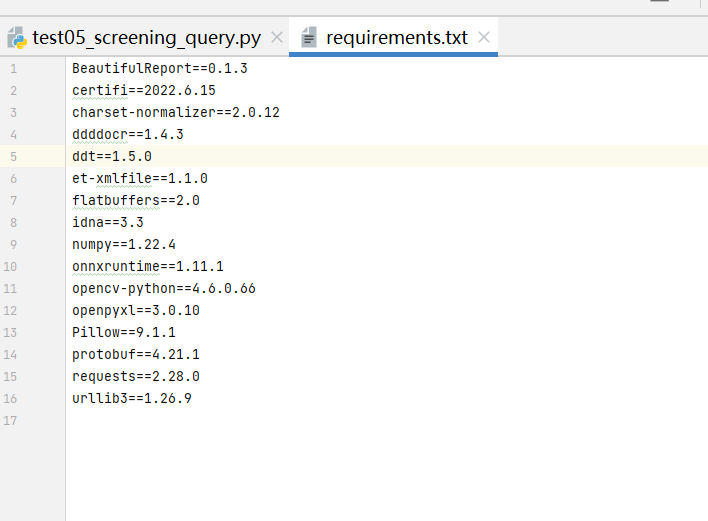Close the test05_screening_query.py tab
This screenshot has height=521, width=708.
(x=277, y=38)
